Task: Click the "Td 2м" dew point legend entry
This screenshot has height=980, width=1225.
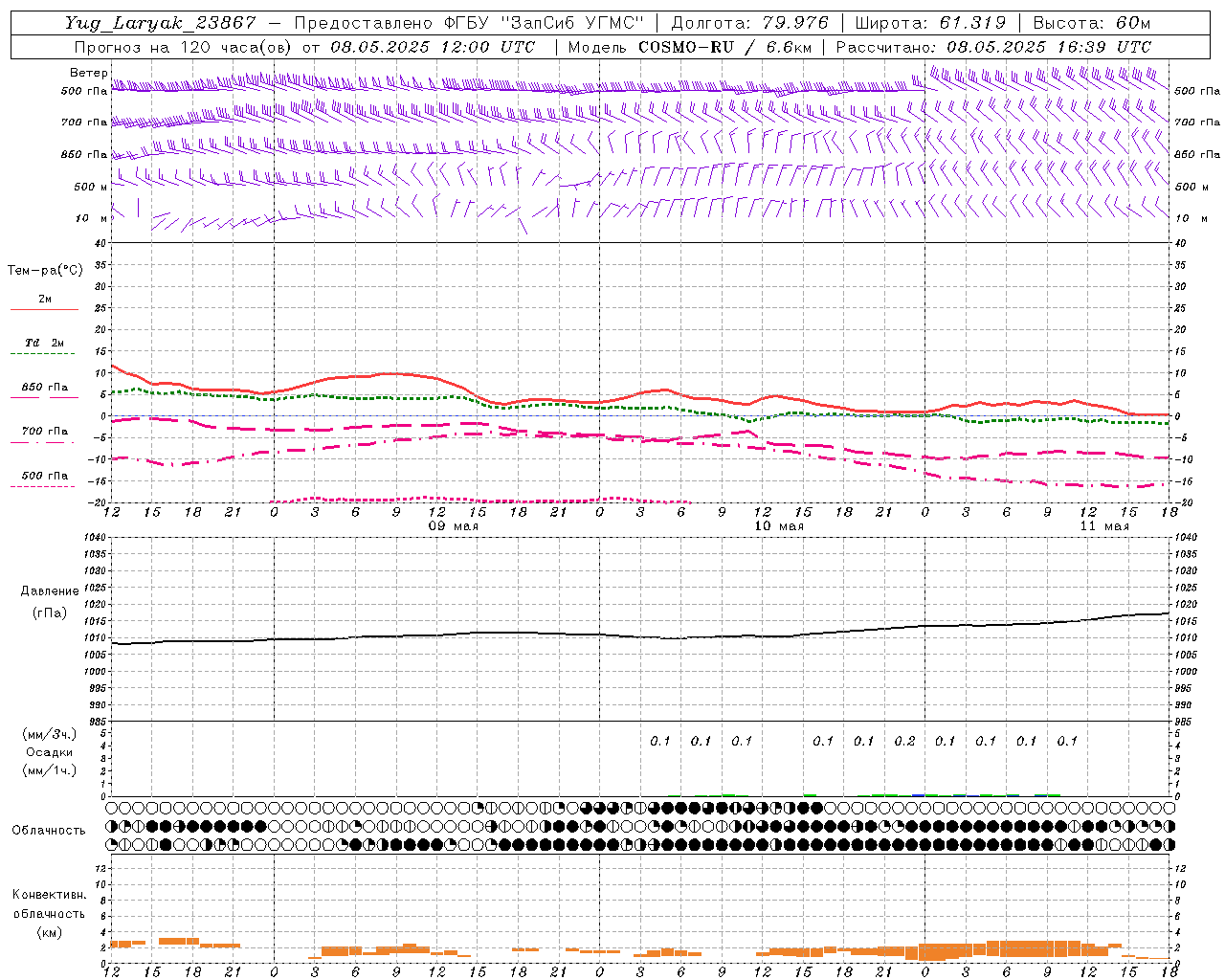Action: pos(44,343)
